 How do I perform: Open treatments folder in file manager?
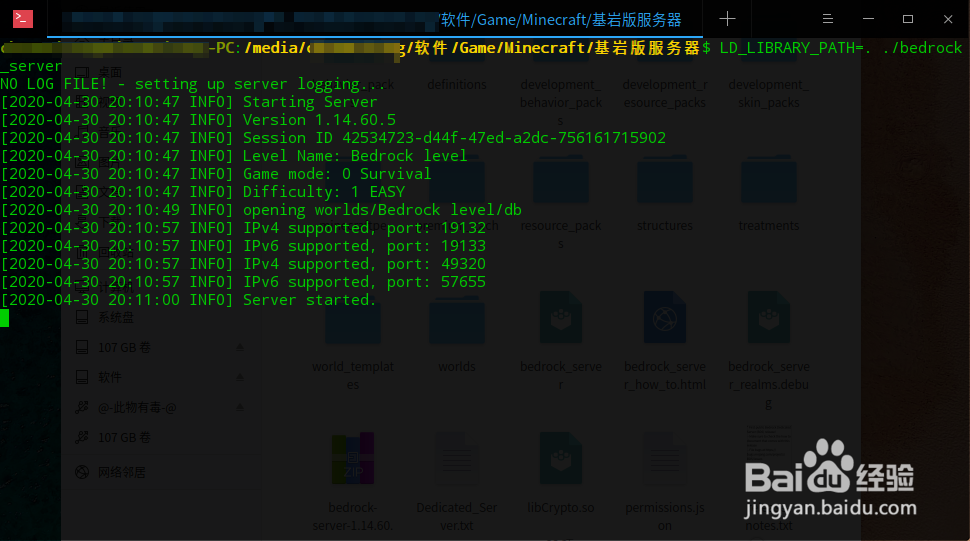tap(768, 180)
